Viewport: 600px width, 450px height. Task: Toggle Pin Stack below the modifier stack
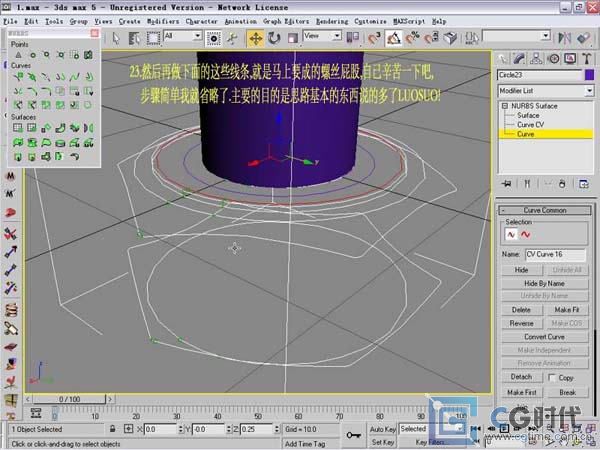507,184
